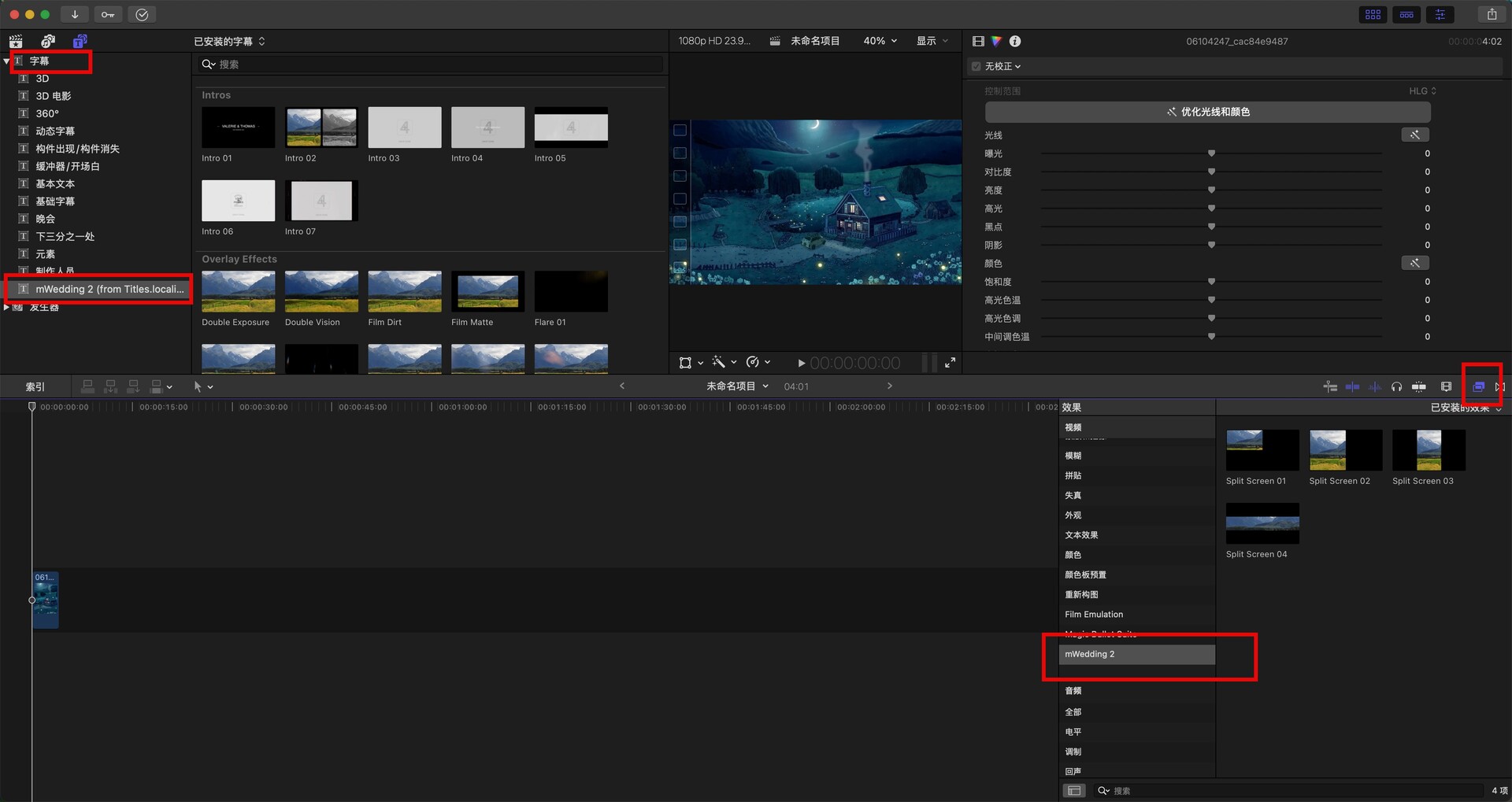Adjust the 饱和度 saturation slider handle
1512x802 pixels.
[1211, 282]
